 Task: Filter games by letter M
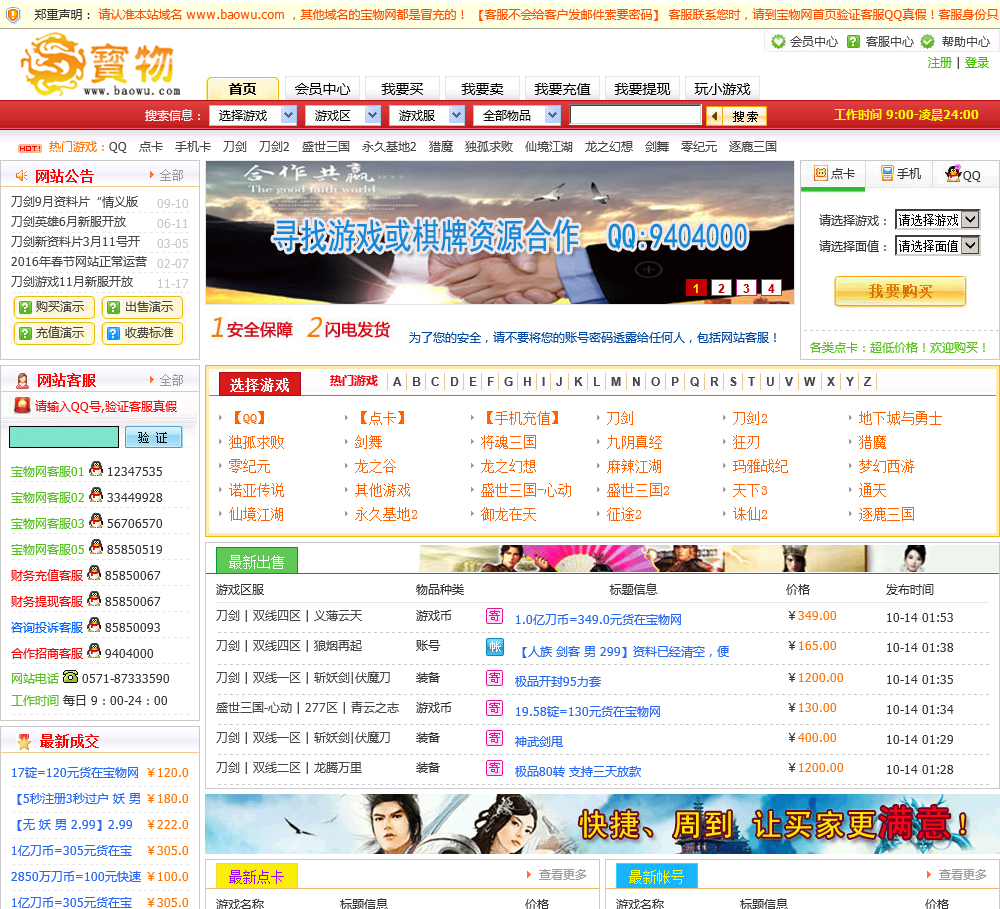[615, 381]
